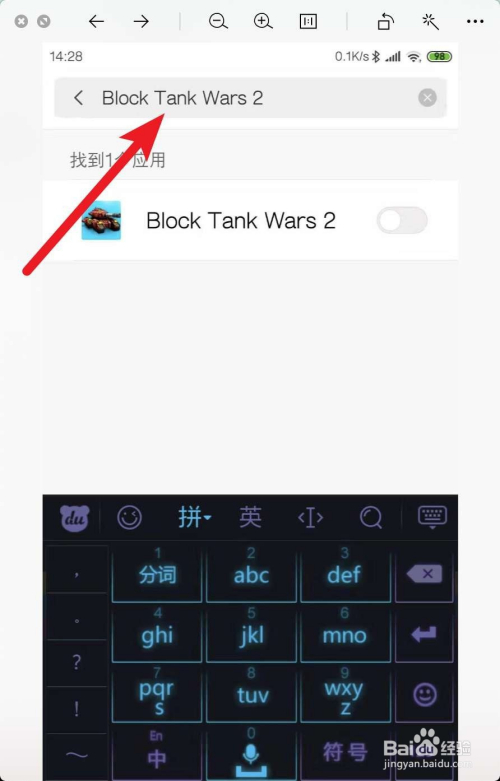
Task: Tap the abc key on keypad
Action: pos(251,574)
